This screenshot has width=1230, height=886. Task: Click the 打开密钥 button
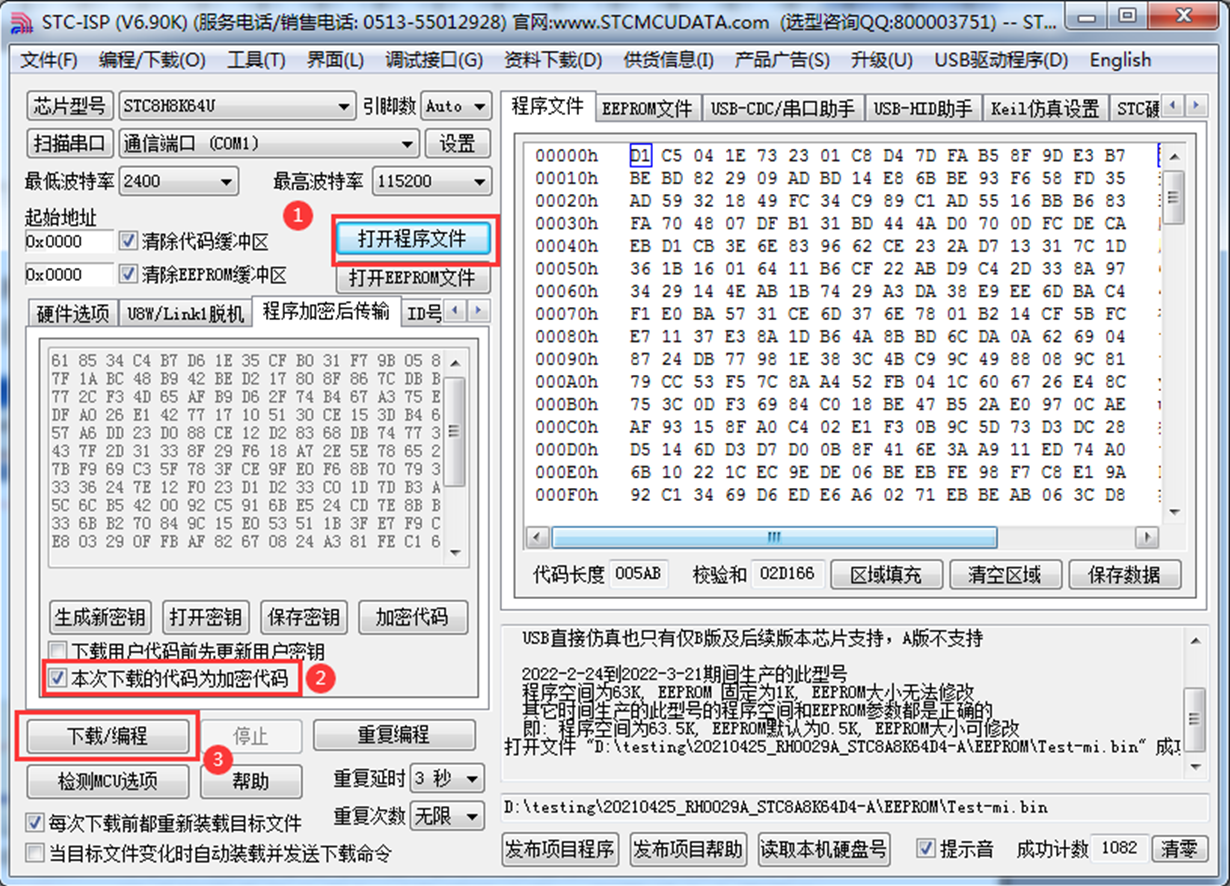click(x=205, y=617)
